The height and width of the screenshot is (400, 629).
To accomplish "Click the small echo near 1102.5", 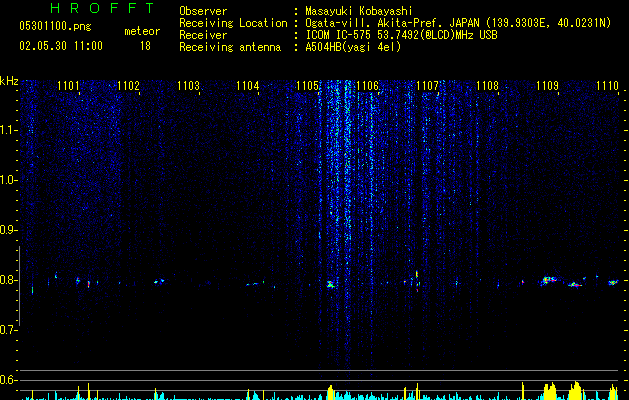I will 159,281.
